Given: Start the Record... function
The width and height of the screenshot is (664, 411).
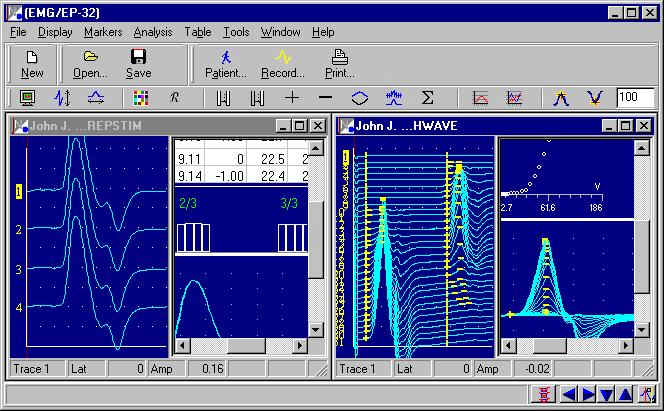Looking at the screenshot, I should click(282, 64).
